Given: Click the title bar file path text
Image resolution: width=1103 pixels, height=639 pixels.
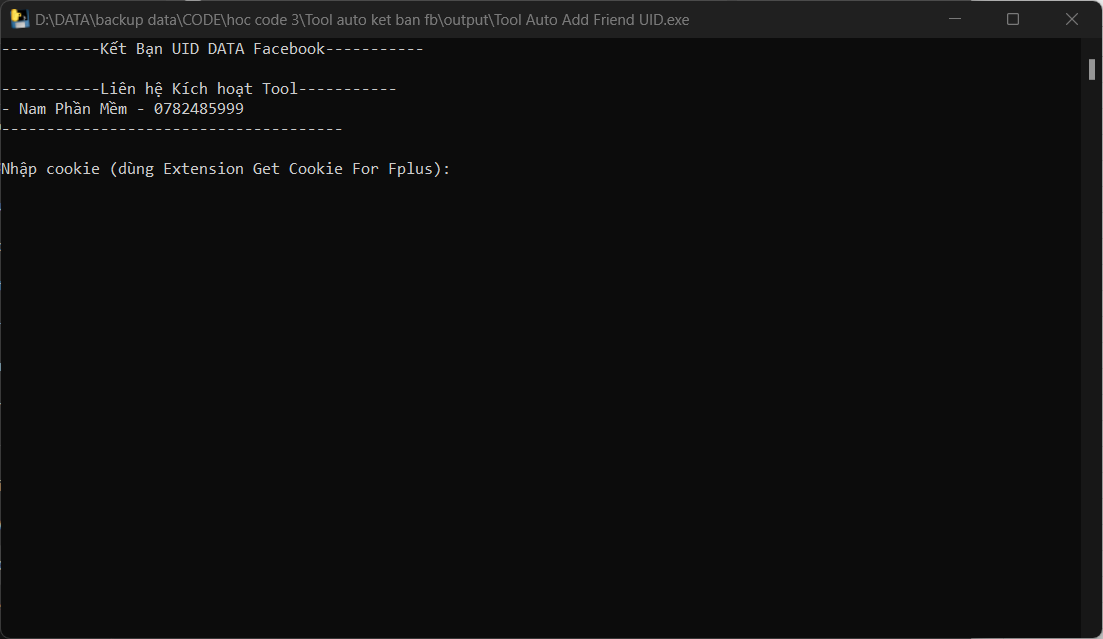Looking at the screenshot, I should [x=362, y=20].
